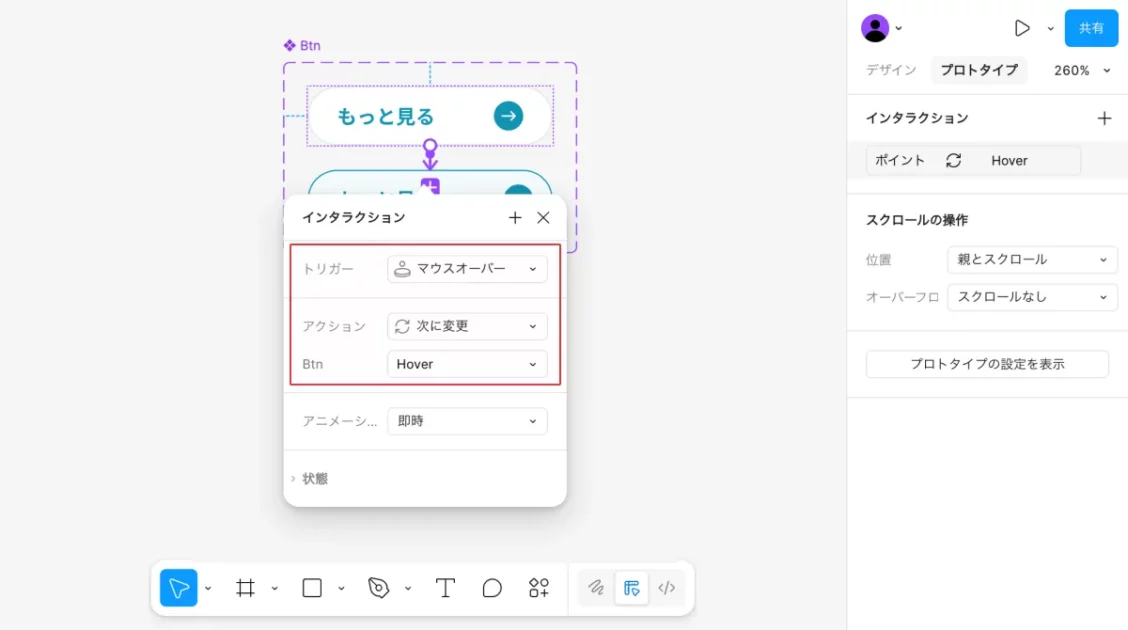Click the Present play icon

pos(1021,28)
